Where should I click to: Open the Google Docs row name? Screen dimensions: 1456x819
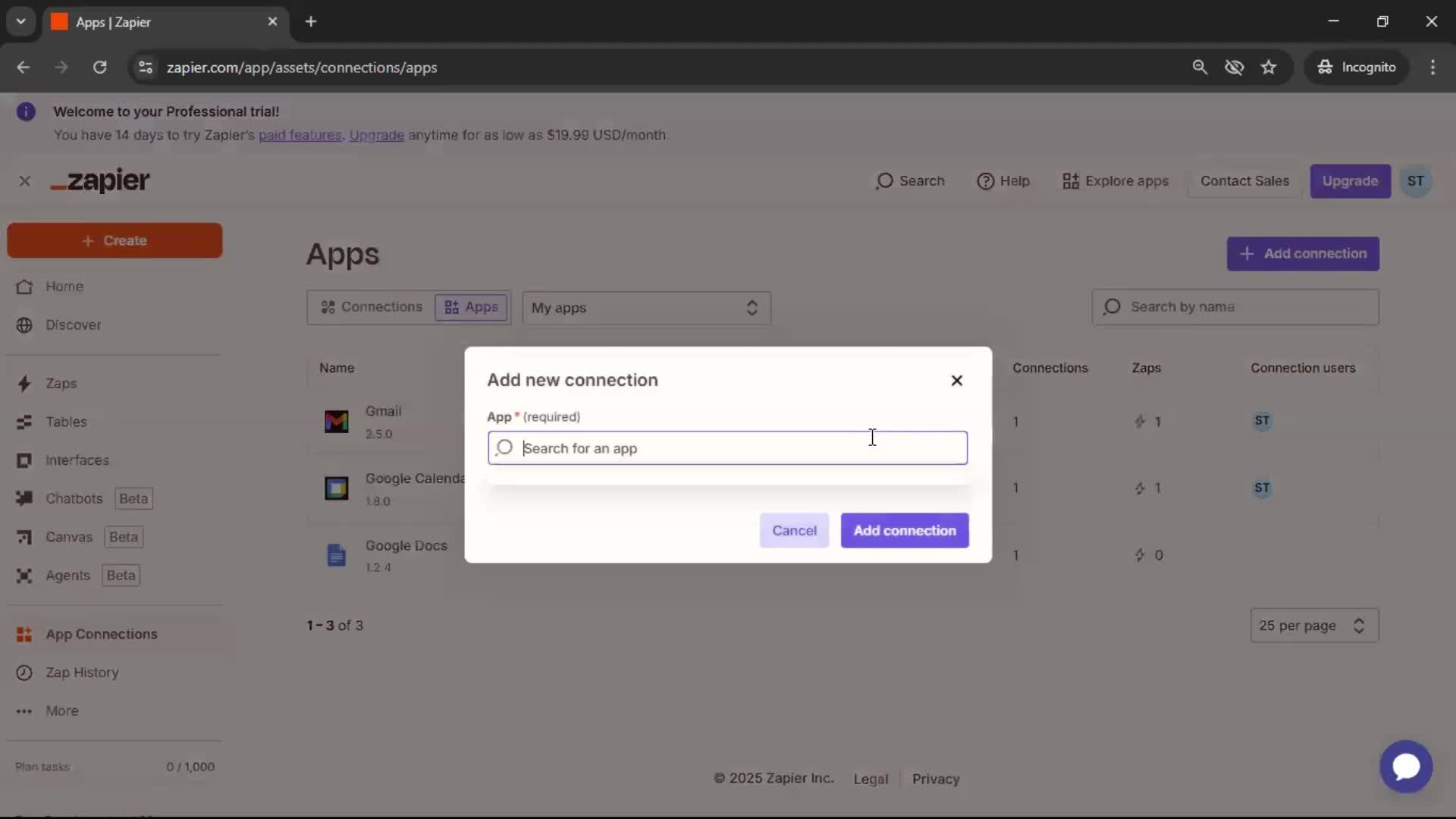pos(406,546)
